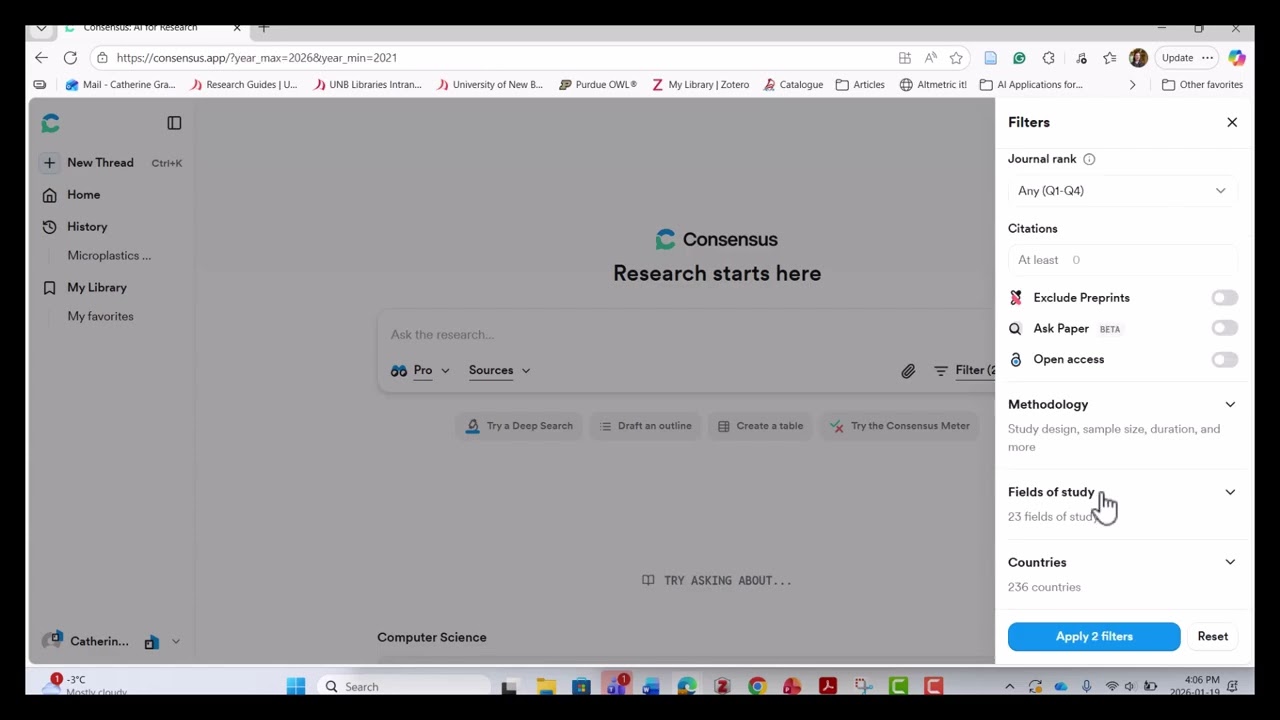Click the split screen icon in address bar
The height and width of the screenshot is (720, 1280).
tap(904, 58)
